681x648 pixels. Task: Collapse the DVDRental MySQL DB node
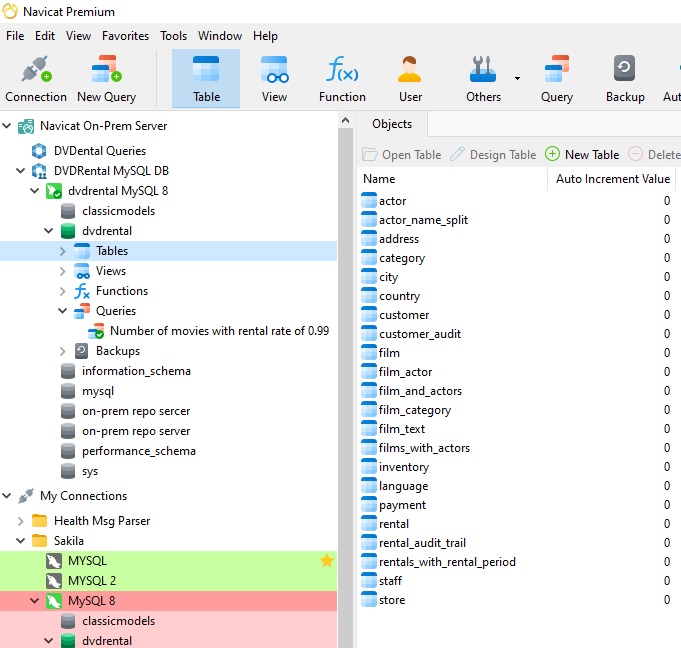[x=20, y=171]
